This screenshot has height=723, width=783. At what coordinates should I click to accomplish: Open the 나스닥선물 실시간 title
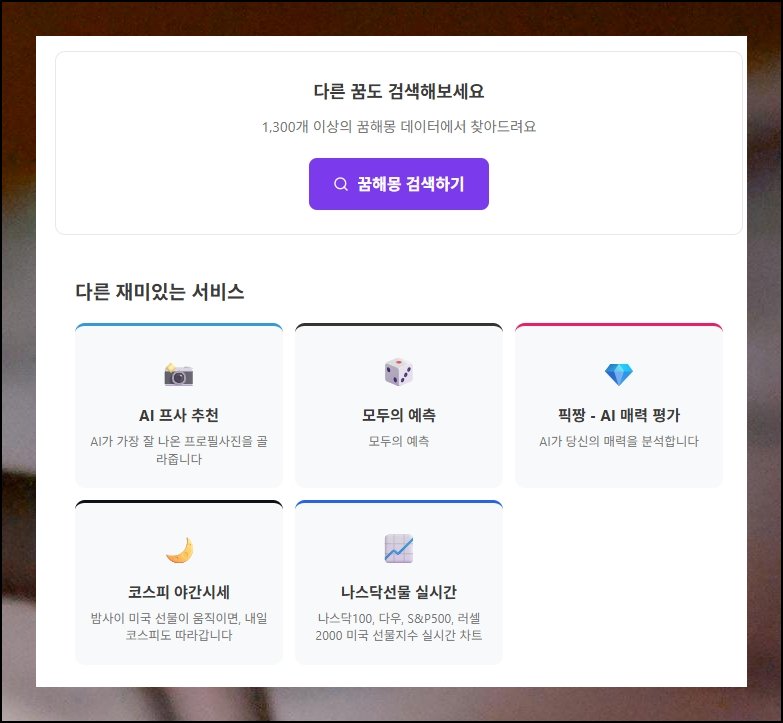coord(398,592)
